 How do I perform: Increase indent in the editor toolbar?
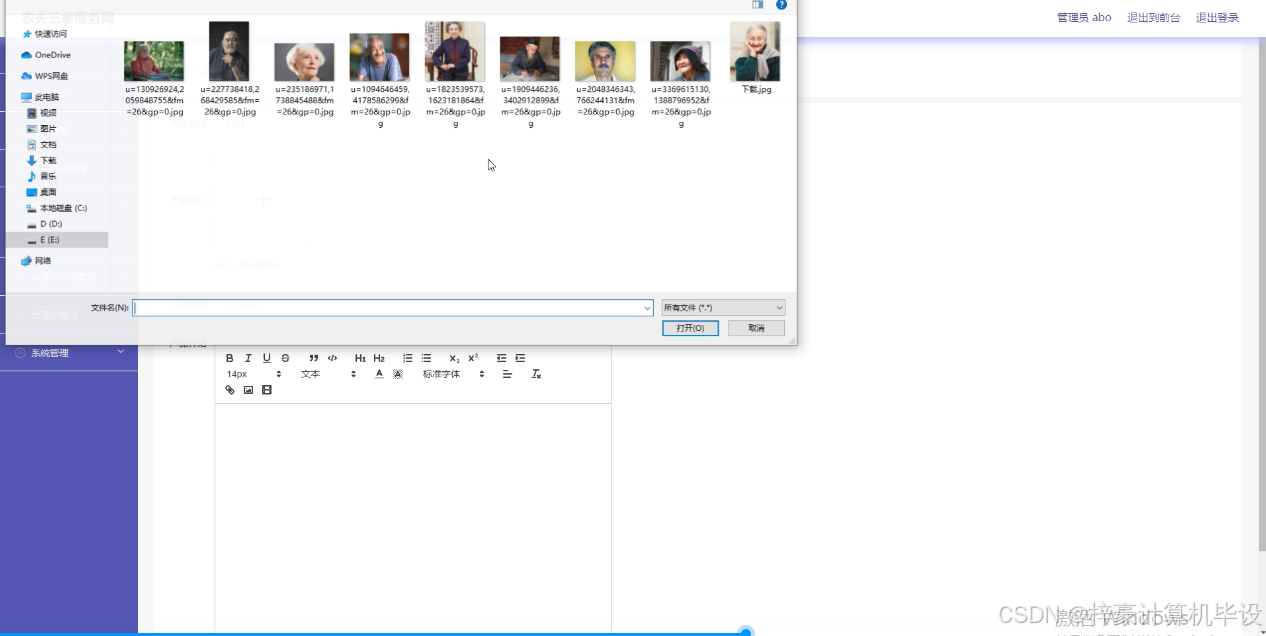point(520,358)
